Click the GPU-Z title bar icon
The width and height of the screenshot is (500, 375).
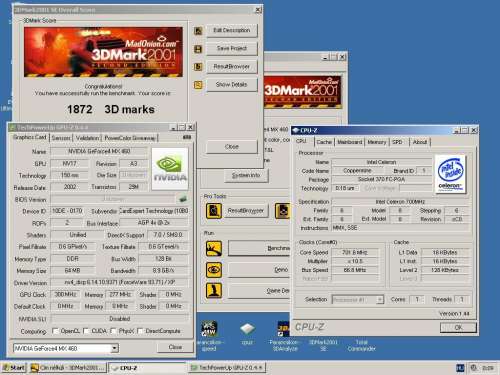(12, 127)
